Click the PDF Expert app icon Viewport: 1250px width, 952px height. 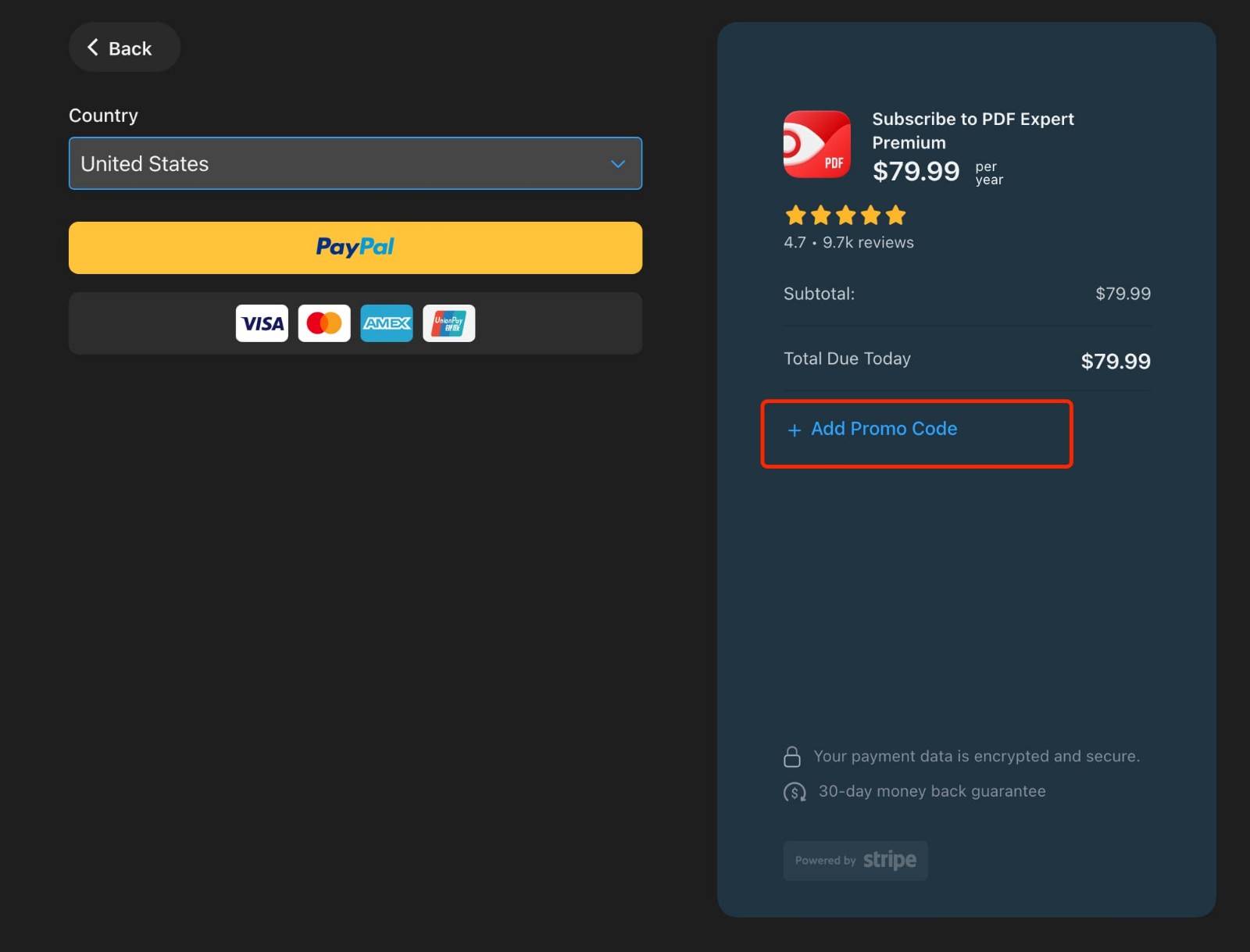point(816,145)
